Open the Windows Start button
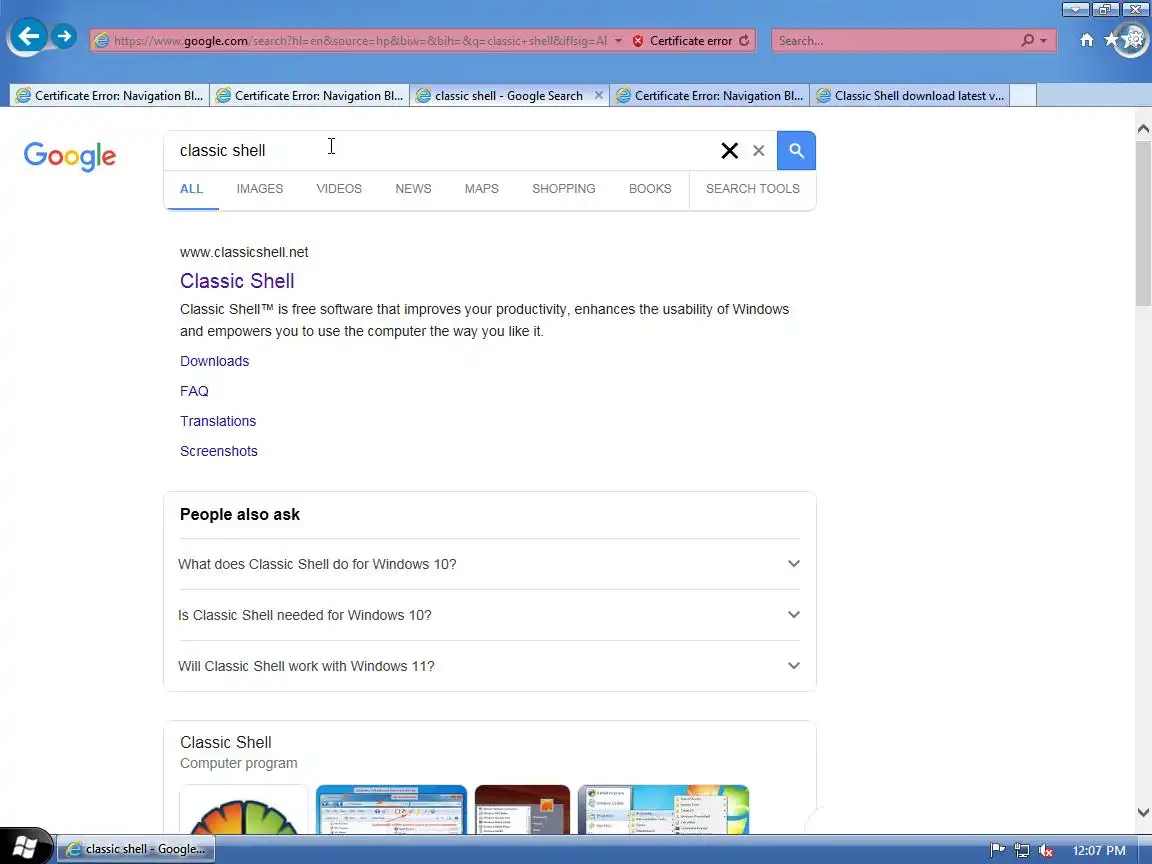The image size is (1152, 864). click(x=26, y=847)
